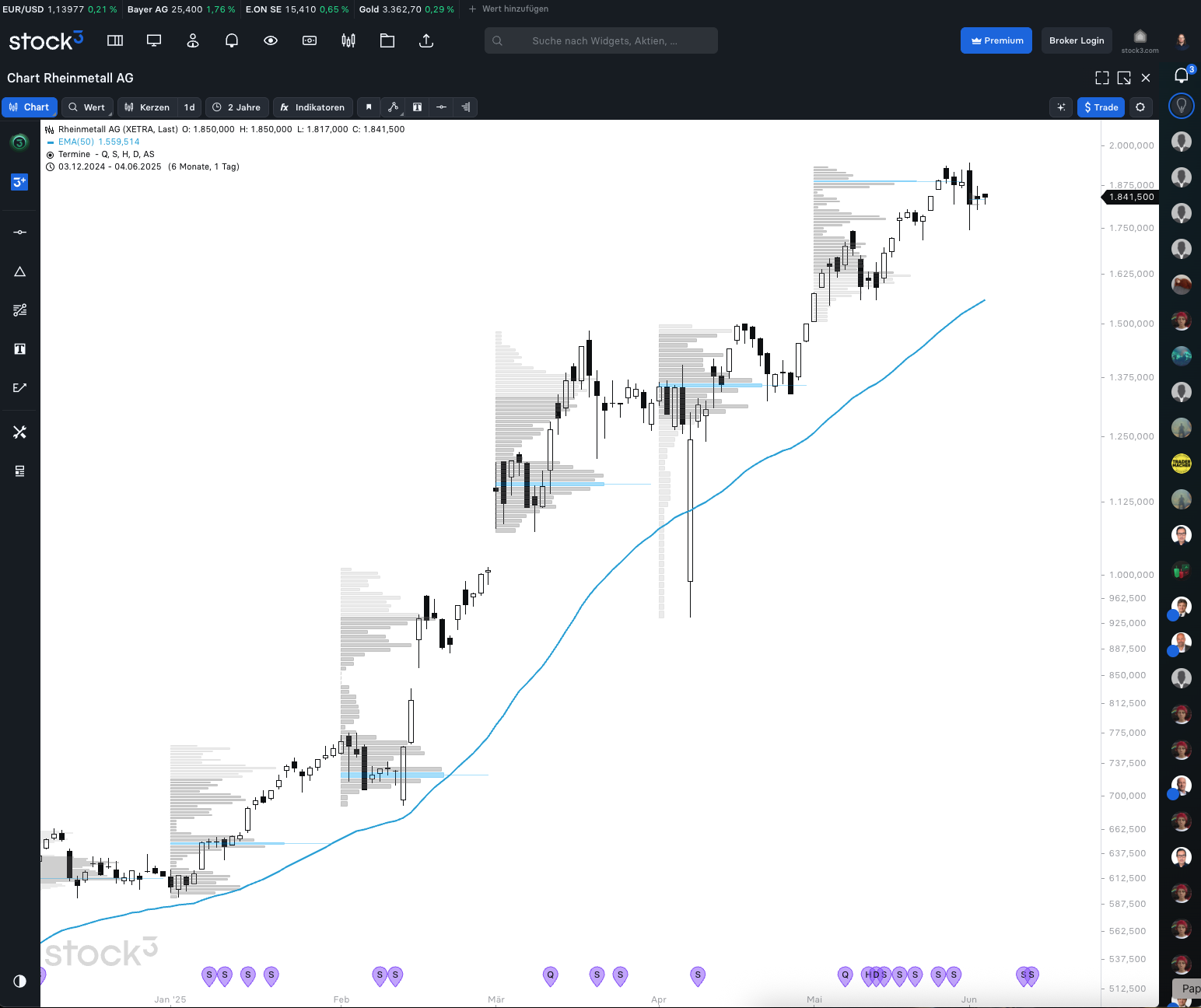Viewport: 1201px width, 1008px height.
Task: Open the candlestick chart icon in top bar
Action: tap(348, 40)
